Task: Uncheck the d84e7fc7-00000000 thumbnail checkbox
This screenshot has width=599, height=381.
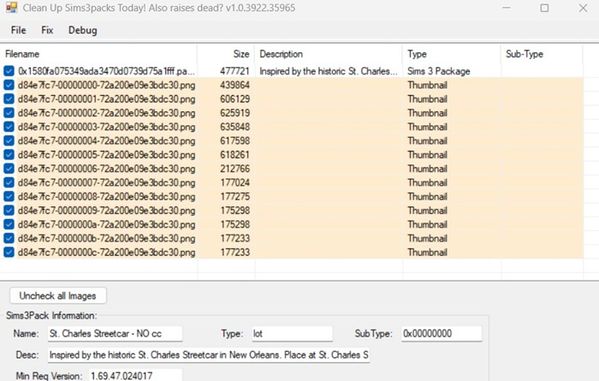Action: tap(9, 85)
